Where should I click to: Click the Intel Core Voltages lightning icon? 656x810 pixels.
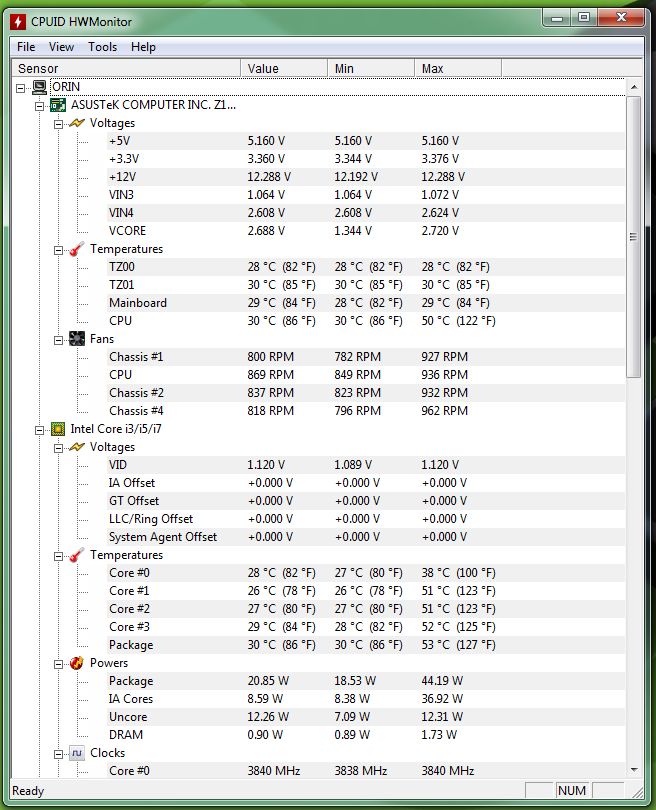[76, 447]
